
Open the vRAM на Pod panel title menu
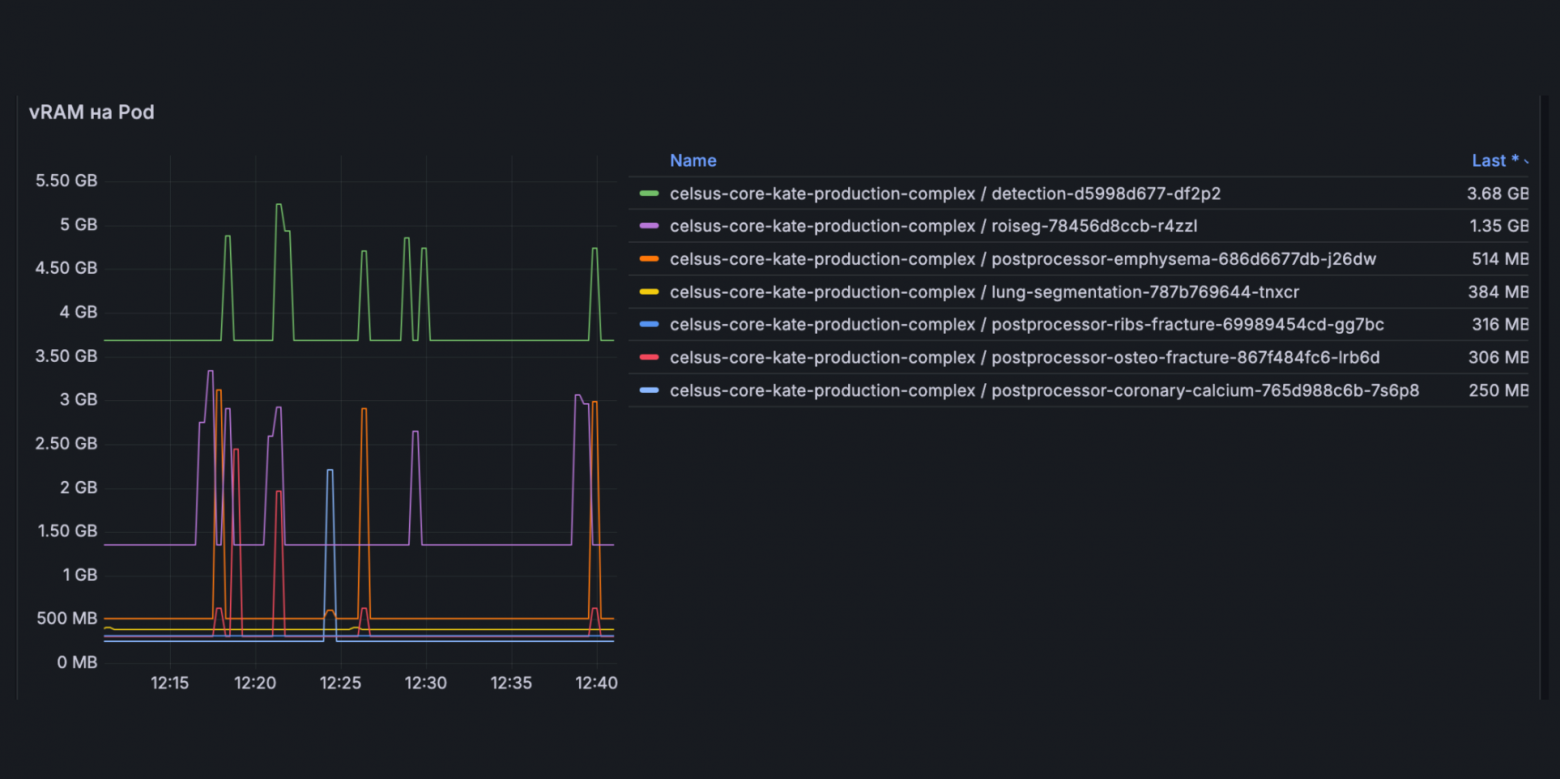click(x=92, y=113)
